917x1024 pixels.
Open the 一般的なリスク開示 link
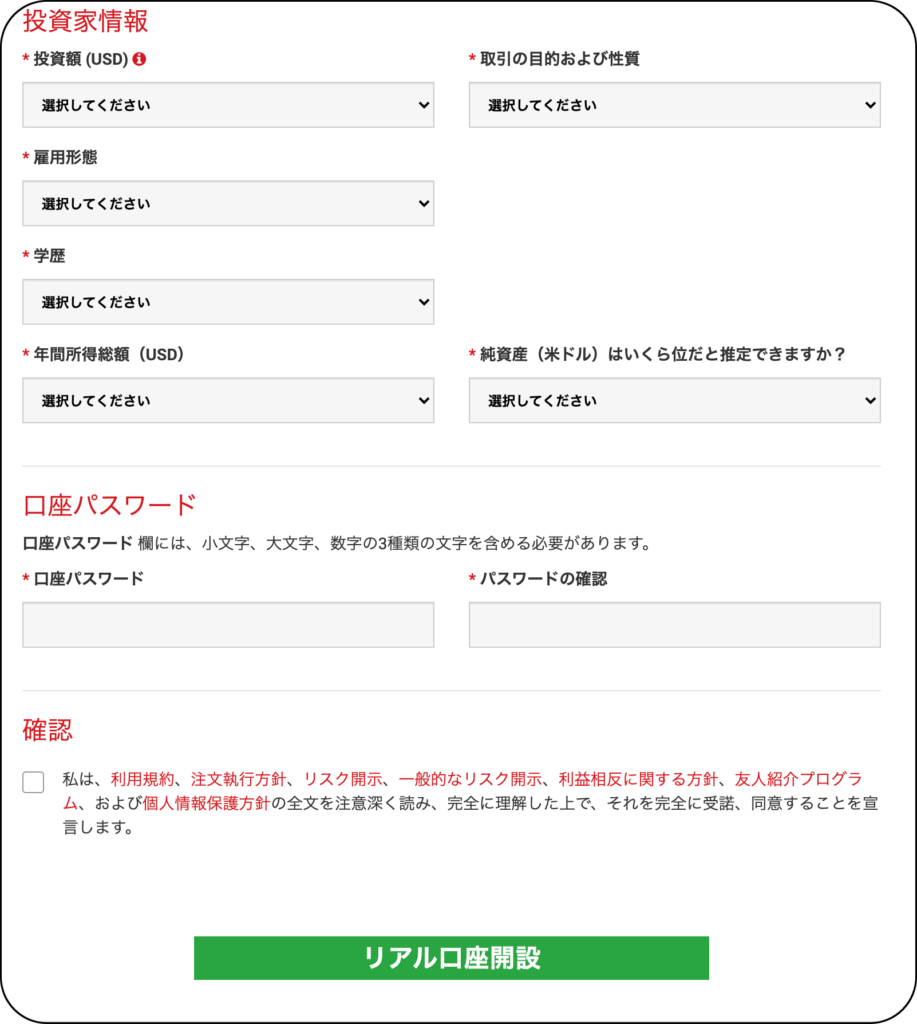click(x=470, y=779)
